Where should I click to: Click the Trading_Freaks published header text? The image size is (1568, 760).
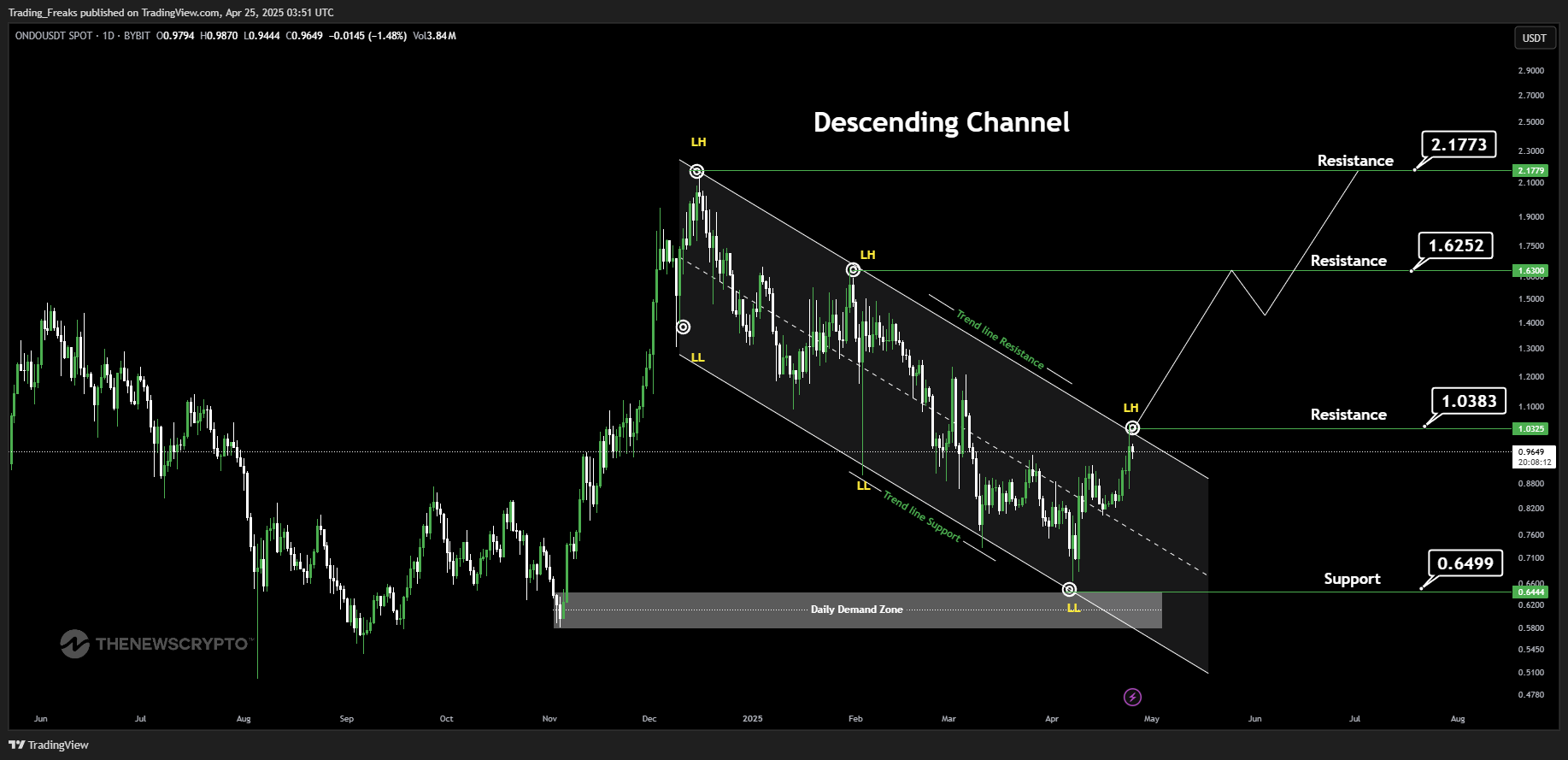[171, 13]
